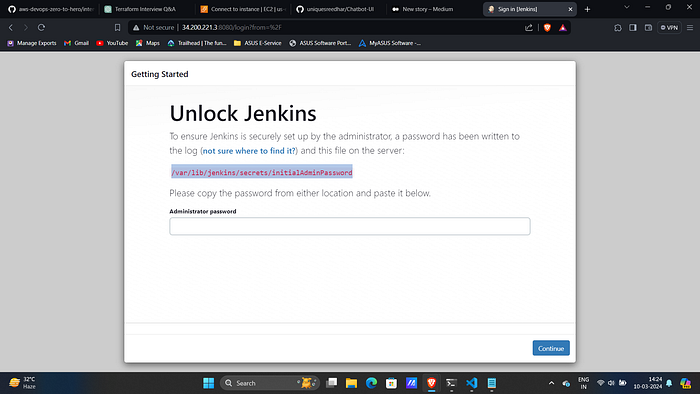Open the extensions puzzle icon
700x394 pixels.
point(618,28)
